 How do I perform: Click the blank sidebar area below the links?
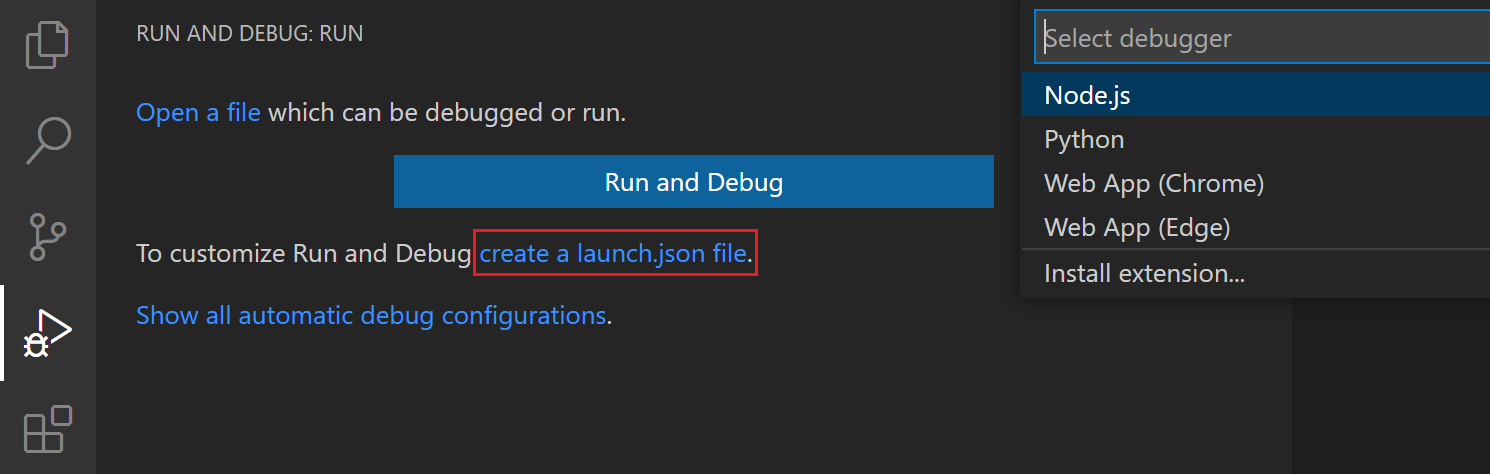600,410
